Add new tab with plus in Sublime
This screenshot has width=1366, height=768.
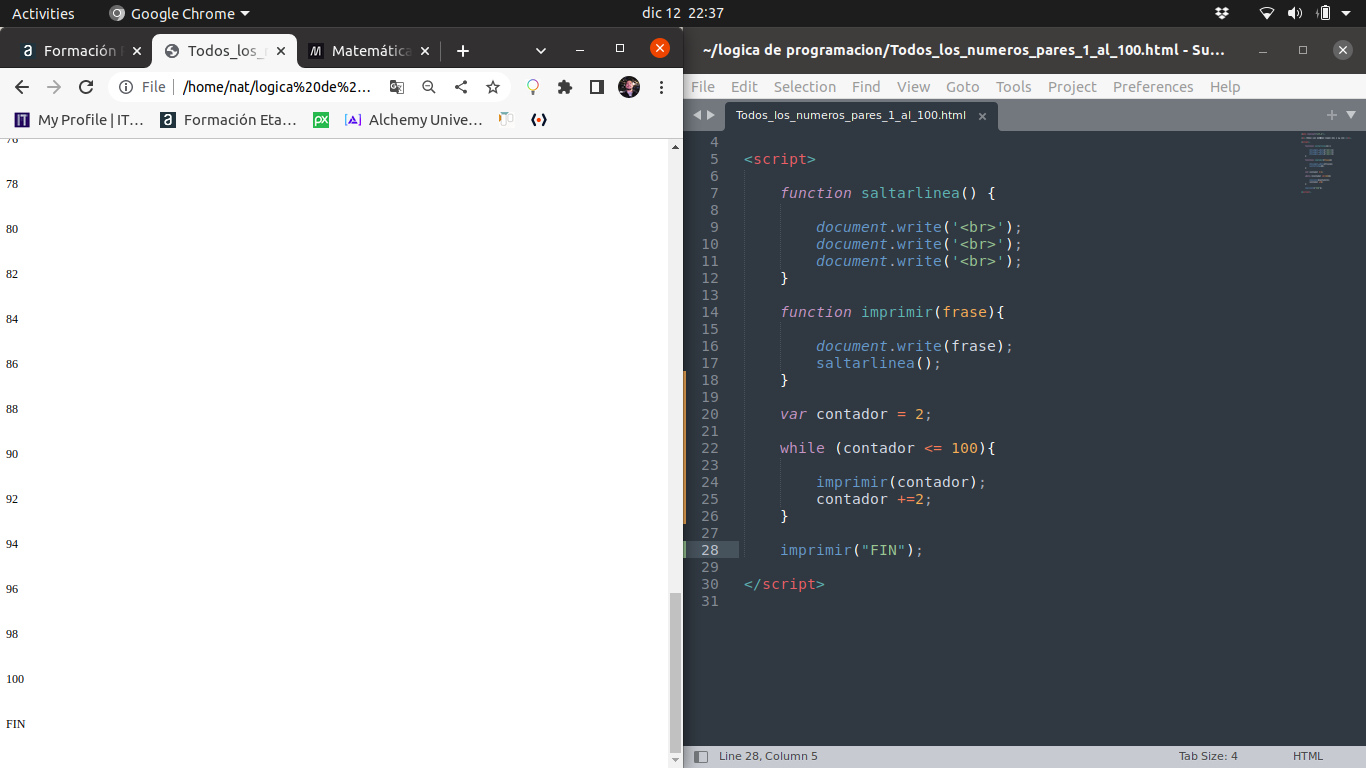click(1331, 115)
